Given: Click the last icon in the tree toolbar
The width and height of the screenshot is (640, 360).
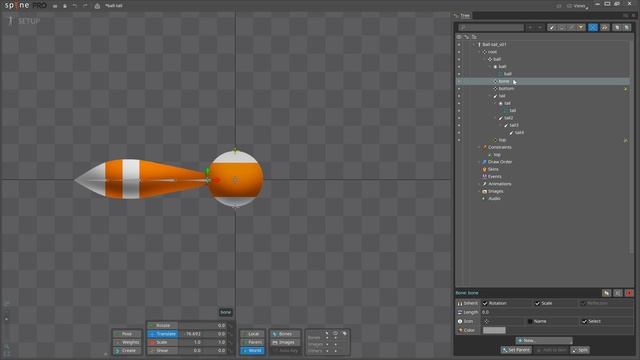Looking at the screenshot, I should pos(627,27).
